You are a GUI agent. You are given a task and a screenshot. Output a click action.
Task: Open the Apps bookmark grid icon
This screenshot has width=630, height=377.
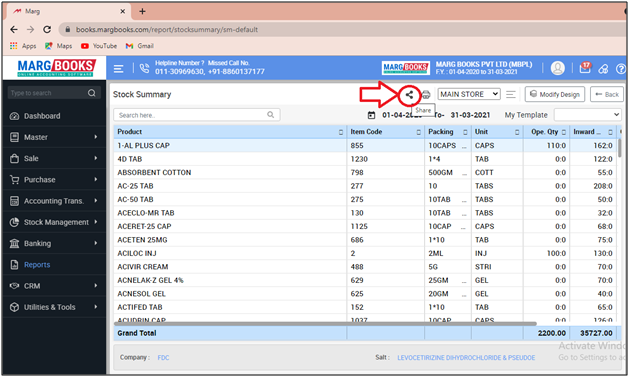click(x=14, y=46)
